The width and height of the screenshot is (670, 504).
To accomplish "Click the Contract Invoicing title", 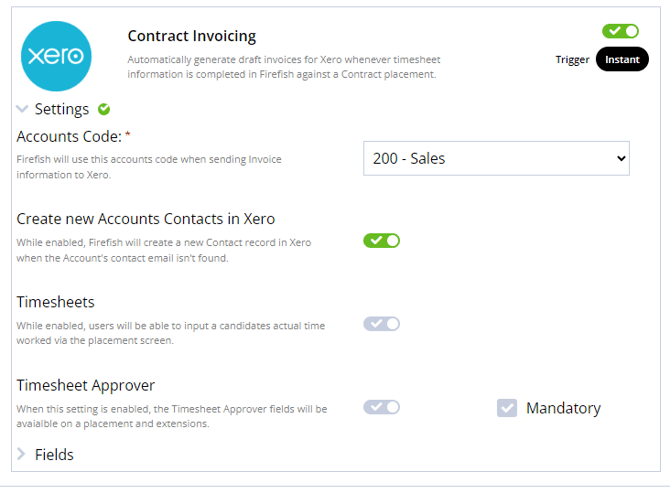I will 192,36.
